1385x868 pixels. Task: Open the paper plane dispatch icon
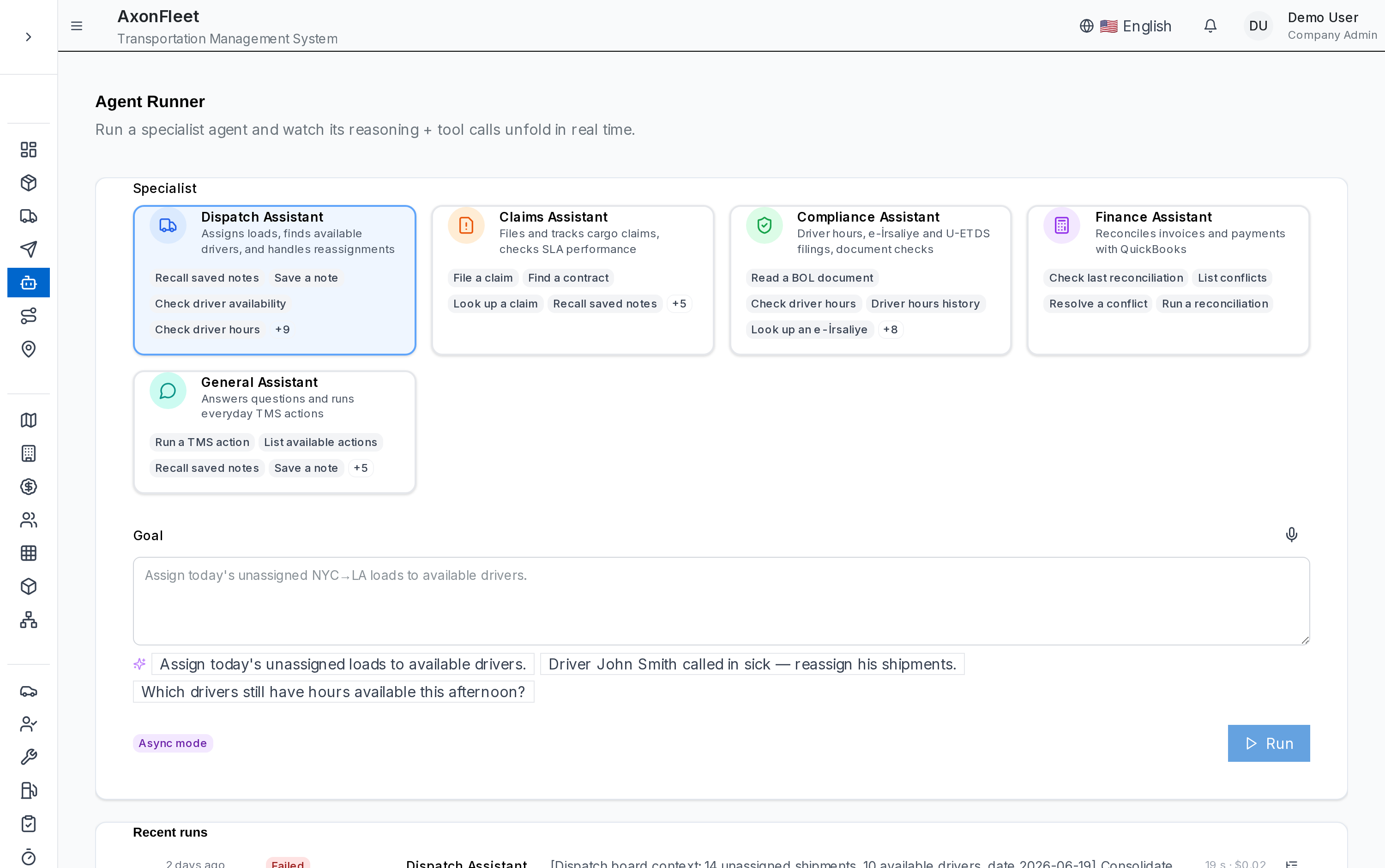28,249
